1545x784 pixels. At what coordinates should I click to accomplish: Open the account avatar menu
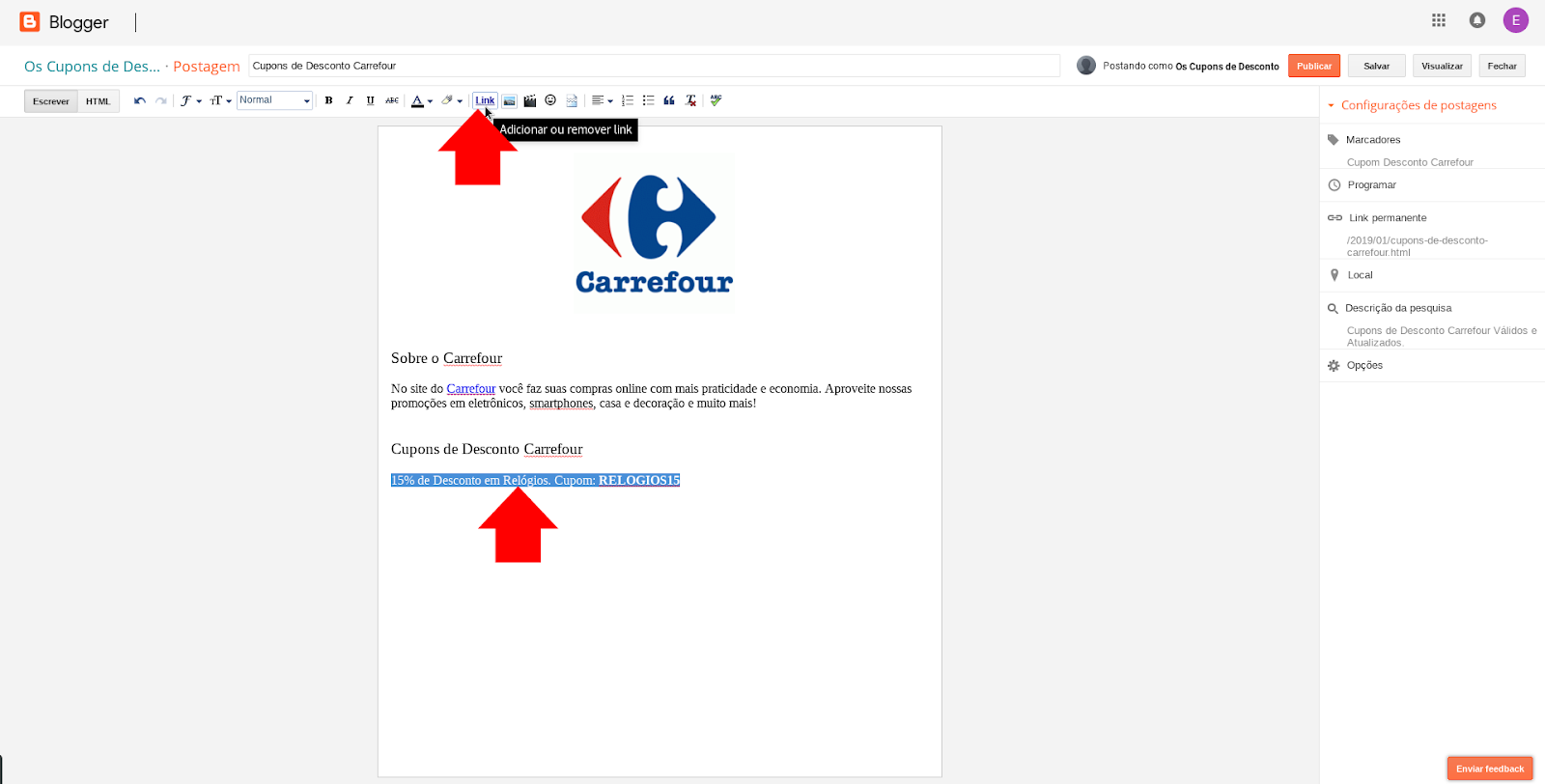pyautogui.click(x=1516, y=20)
